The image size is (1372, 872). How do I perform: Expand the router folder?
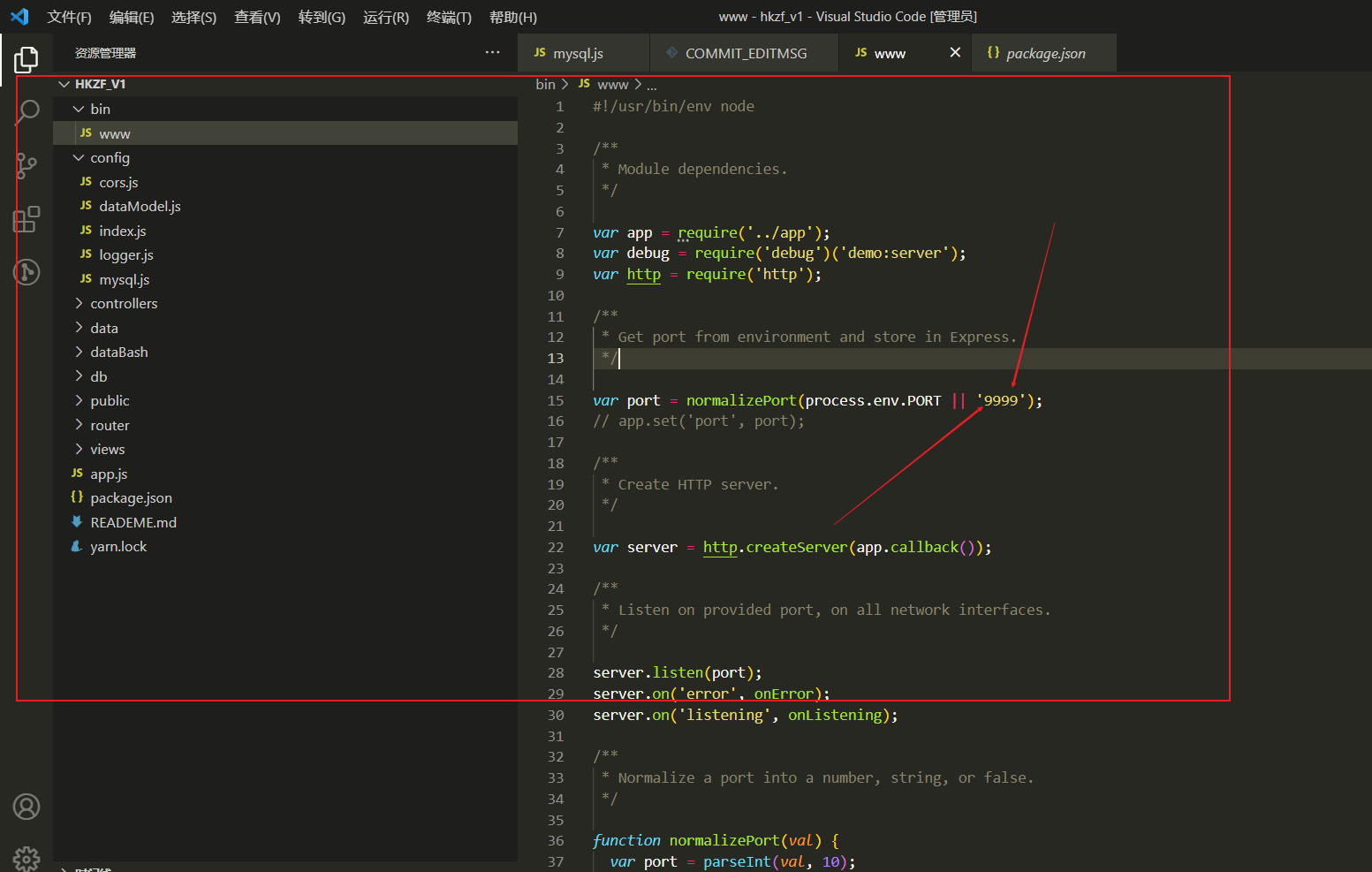79,425
